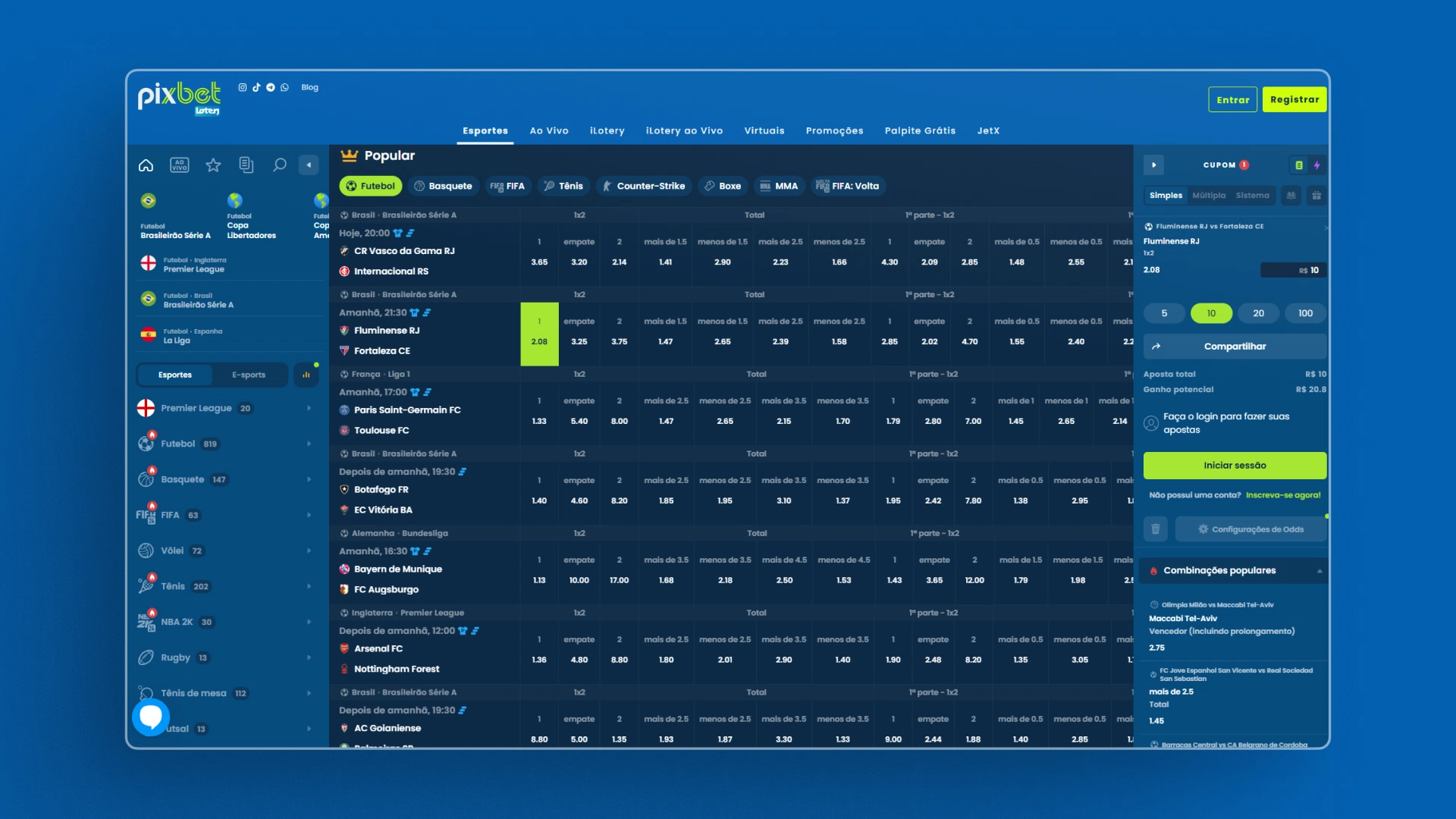Viewport: 1456px width, 819px height.
Task: Click Iniciar sessão button
Action: click(1235, 466)
